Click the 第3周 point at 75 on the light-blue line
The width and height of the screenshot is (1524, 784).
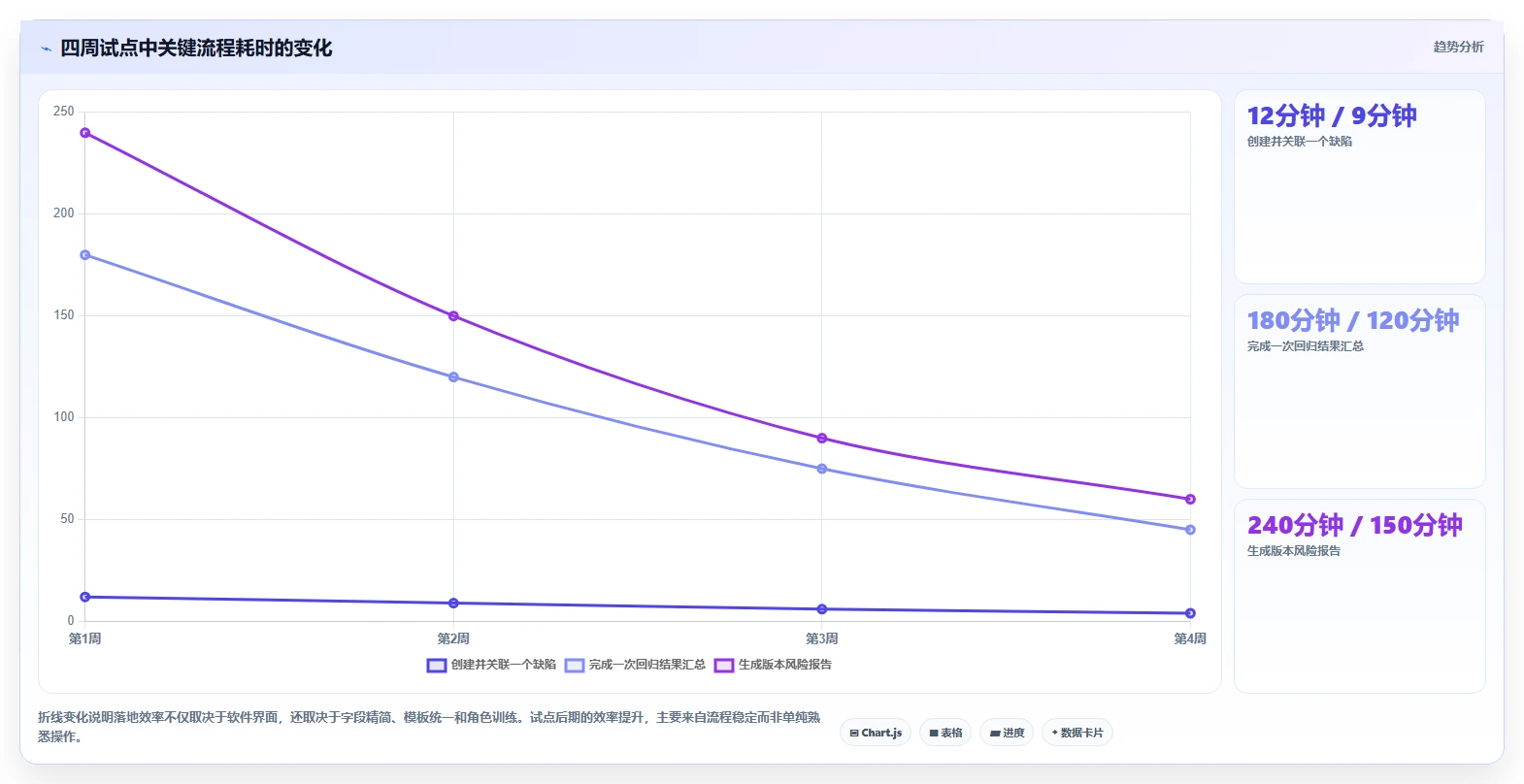click(822, 469)
